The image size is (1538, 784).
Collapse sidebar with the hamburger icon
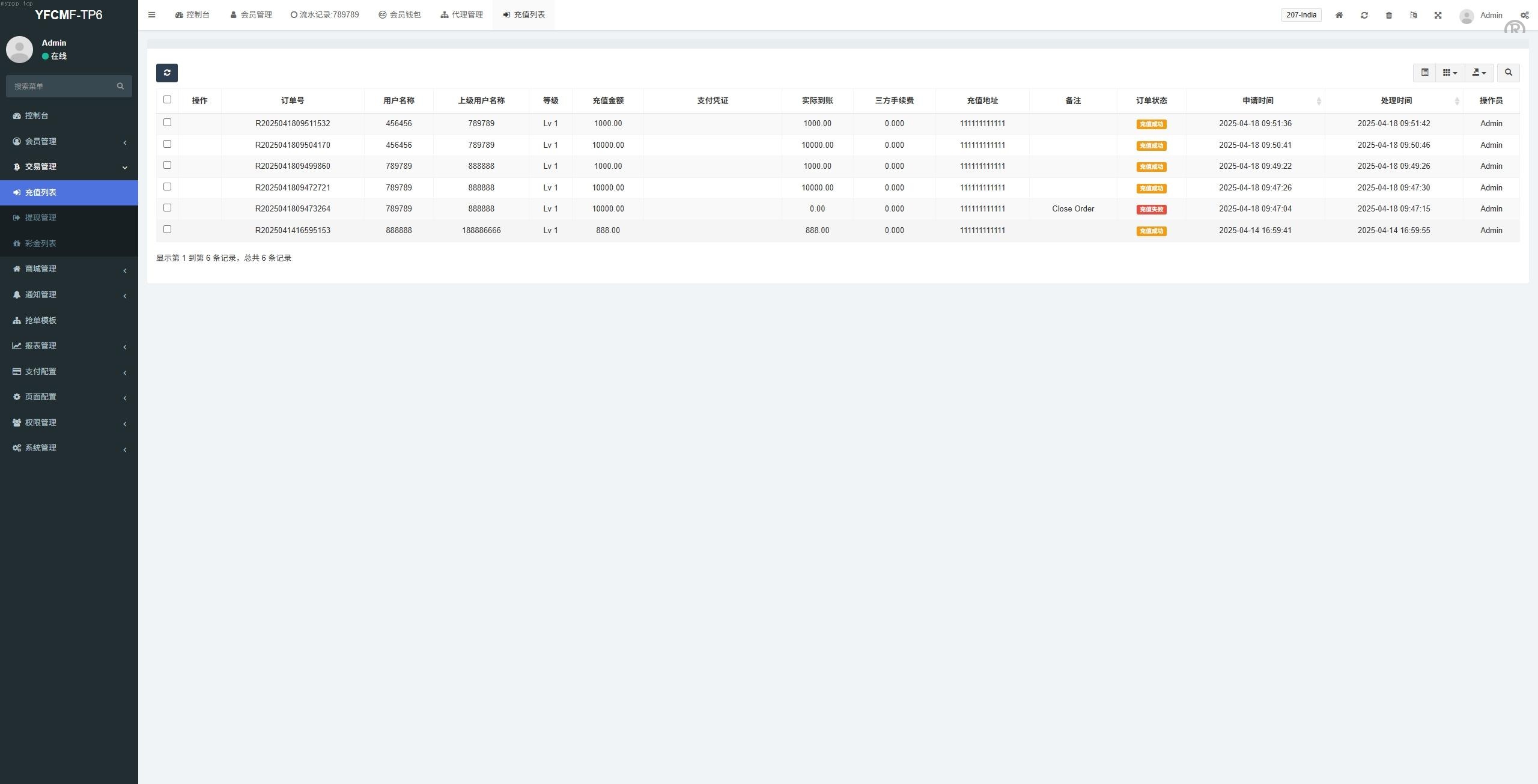tap(152, 15)
